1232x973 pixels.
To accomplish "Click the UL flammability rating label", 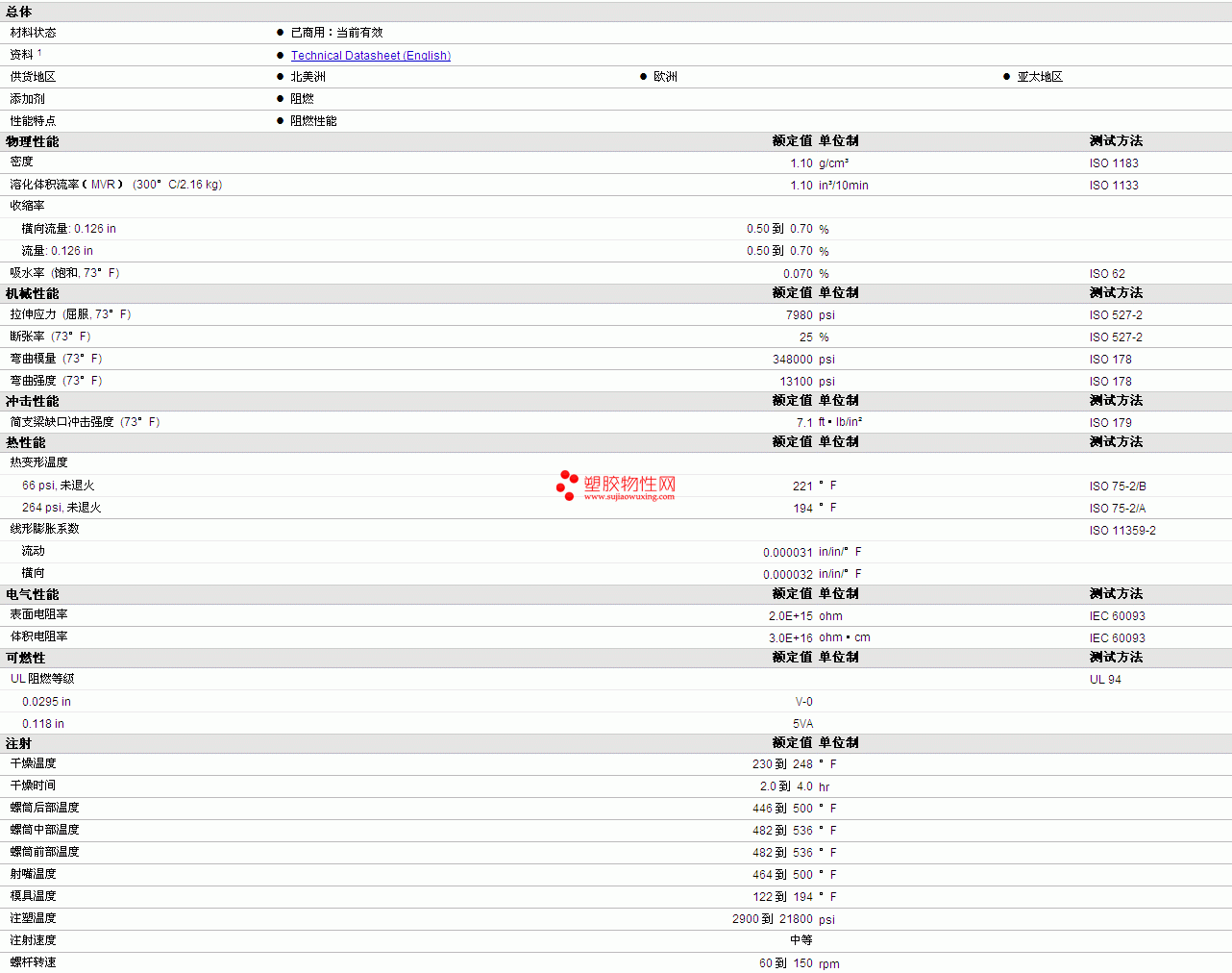I will 42,679.
